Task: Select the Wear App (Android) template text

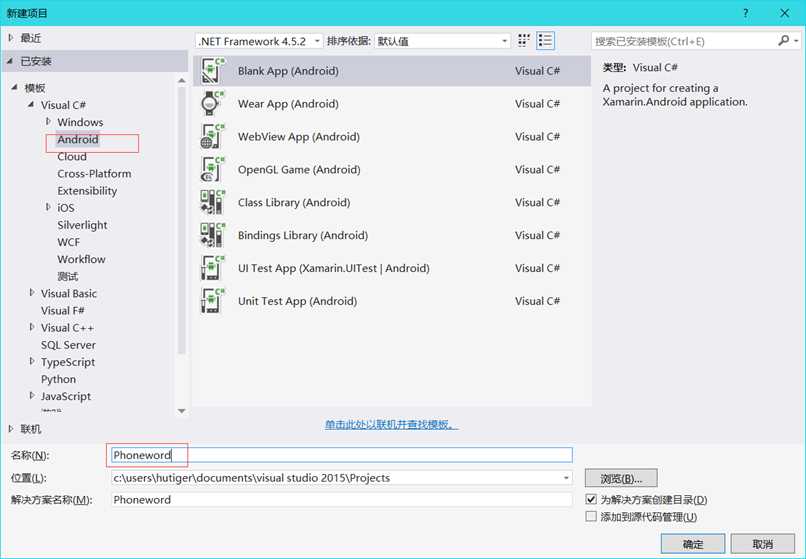Action: [x=288, y=104]
